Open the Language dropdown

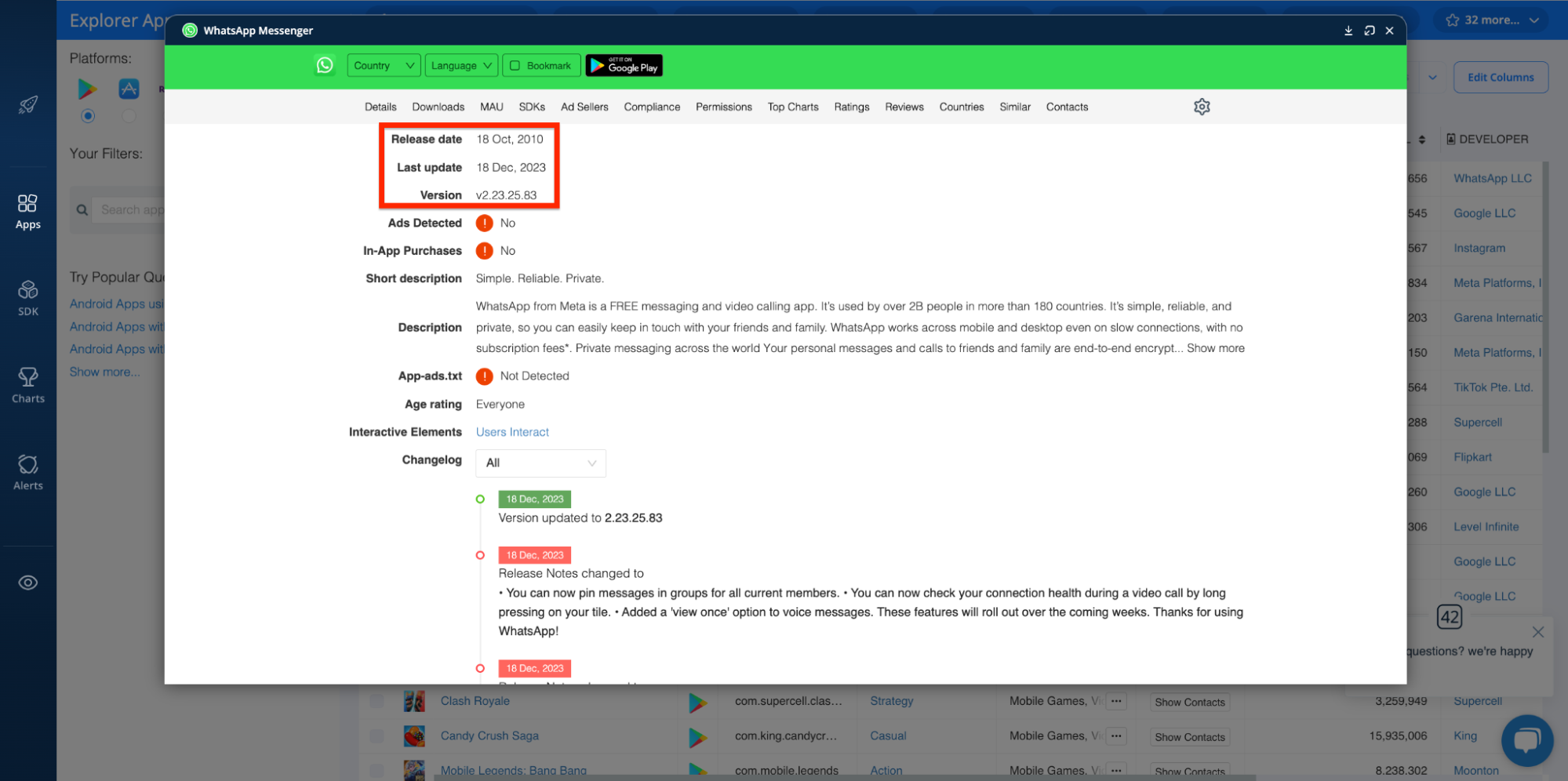[x=461, y=66]
